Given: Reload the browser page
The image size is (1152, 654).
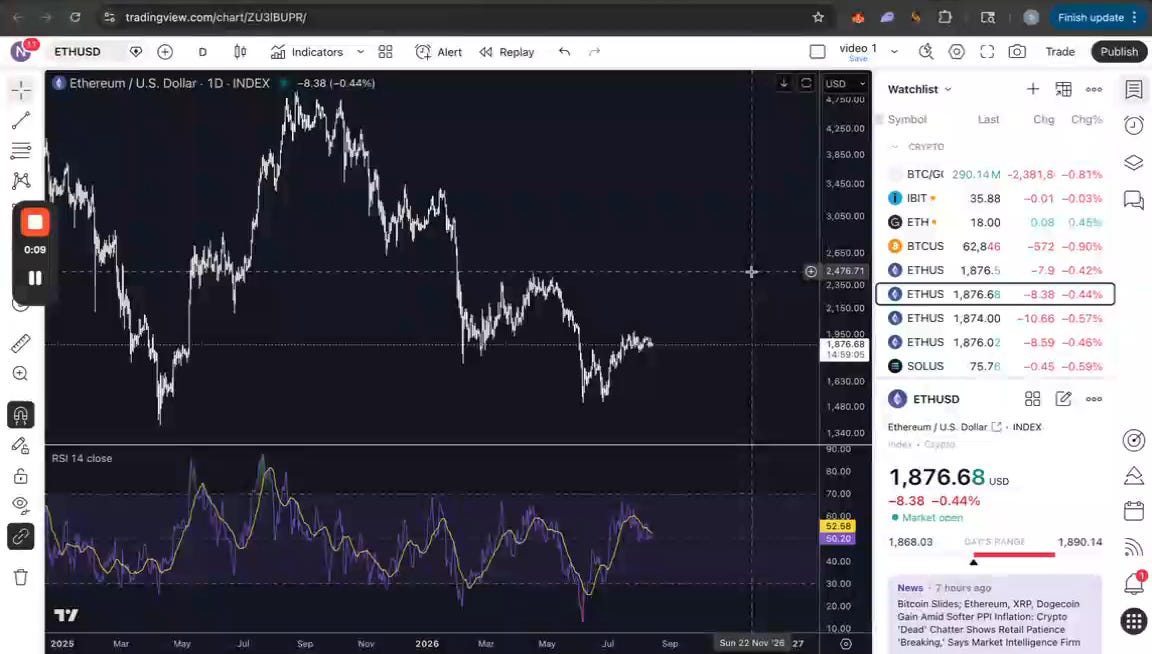Looking at the screenshot, I should click(x=75, y=17).
